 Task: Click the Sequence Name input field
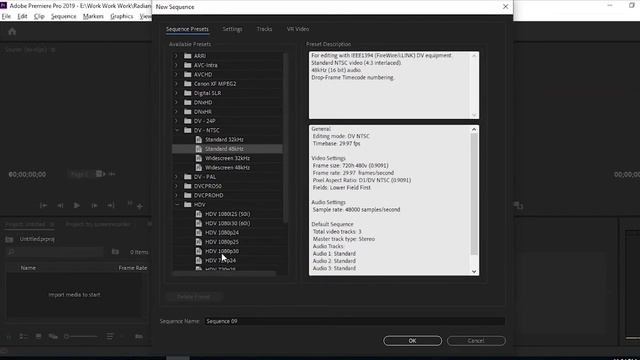click(354, 321)
